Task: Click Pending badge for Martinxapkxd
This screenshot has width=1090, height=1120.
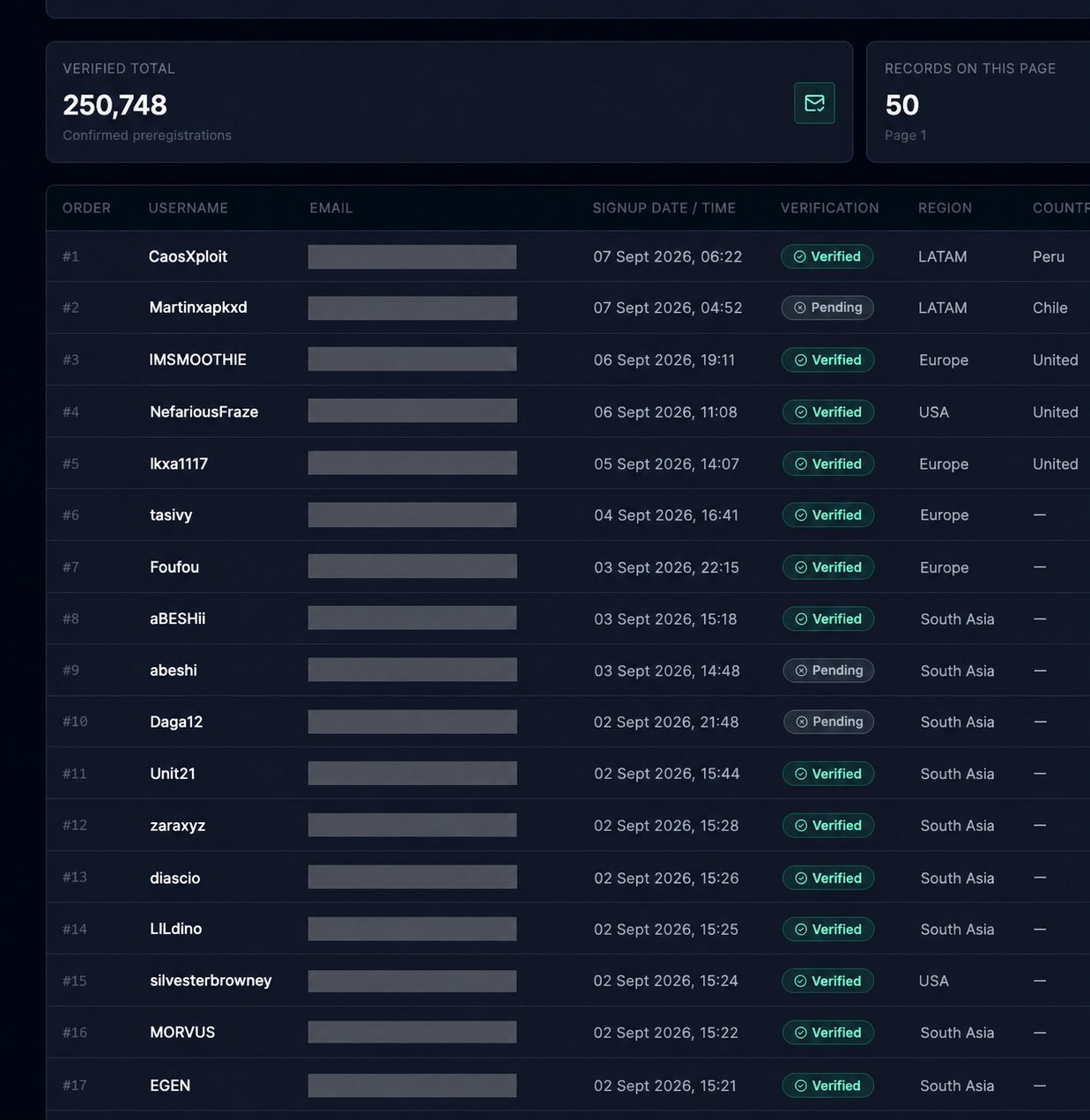Action: click(x=827, y=308)
